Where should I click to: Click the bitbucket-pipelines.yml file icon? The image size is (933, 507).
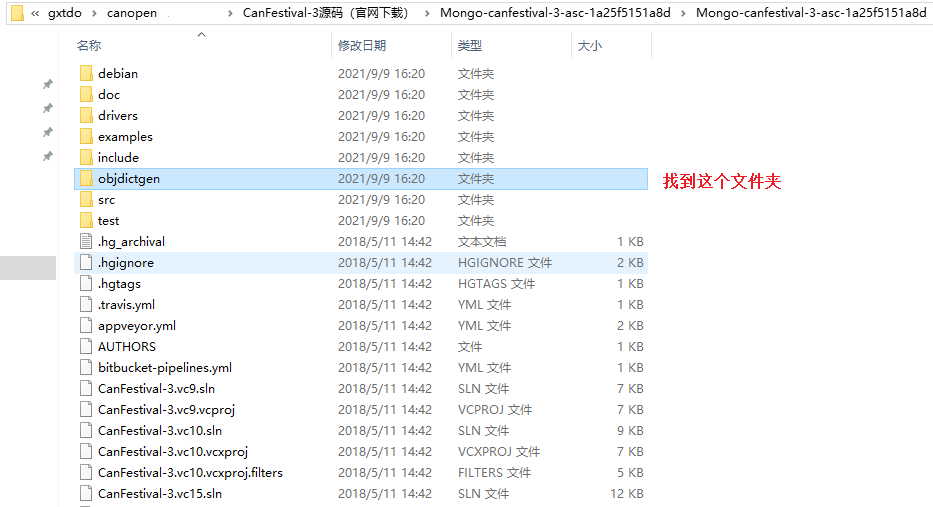(86, 367)
